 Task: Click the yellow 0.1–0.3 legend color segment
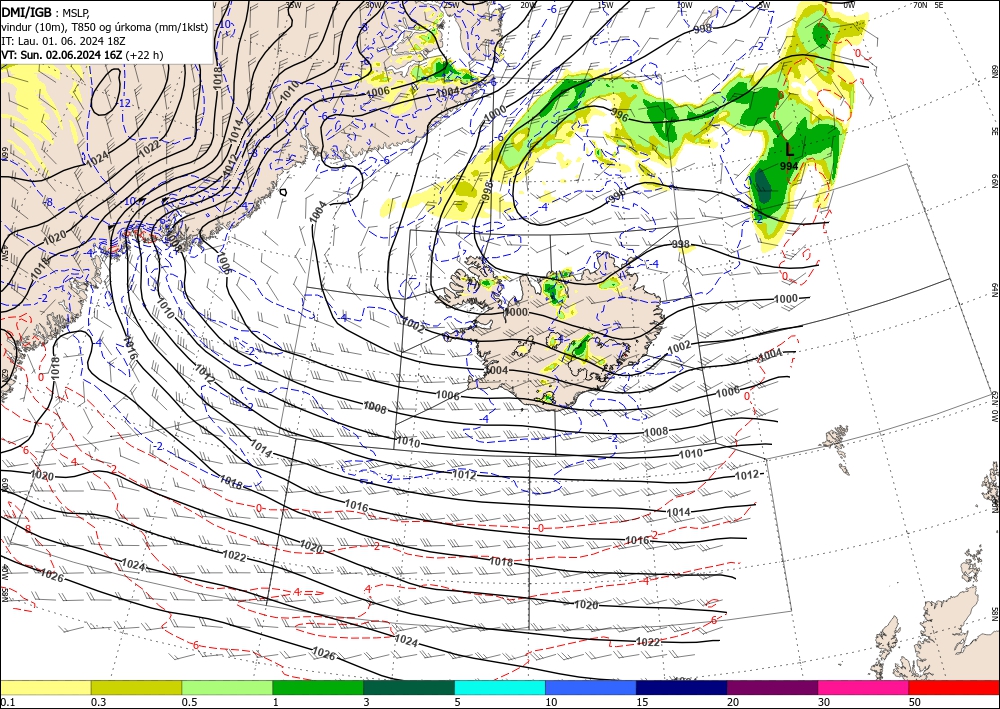[45, 687]
